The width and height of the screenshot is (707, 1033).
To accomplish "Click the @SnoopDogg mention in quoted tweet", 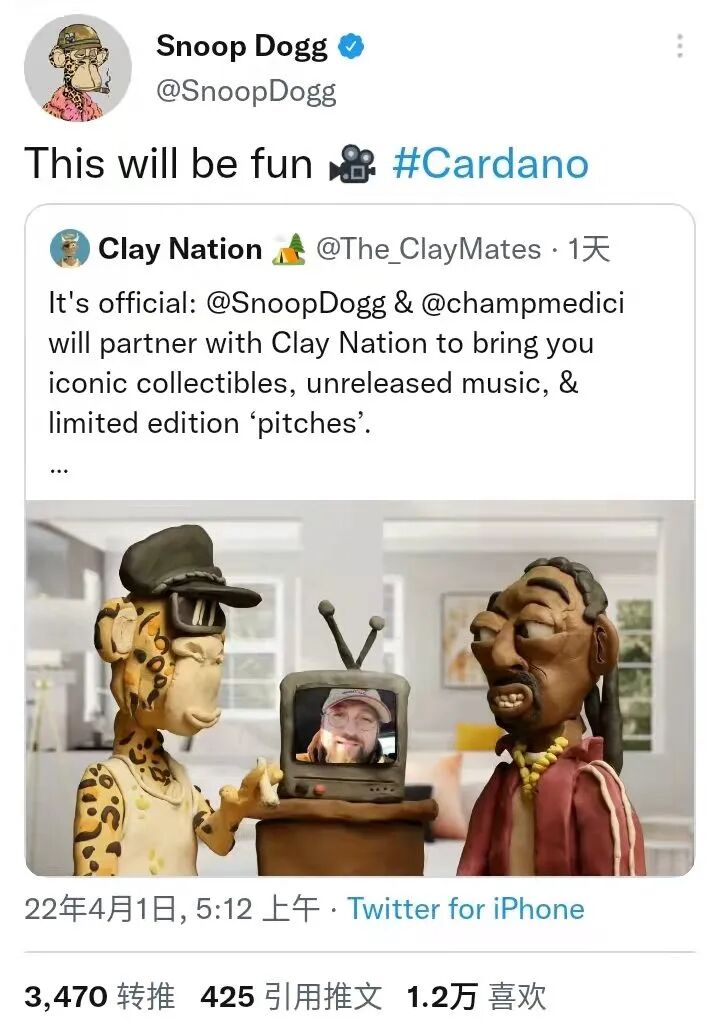I will (x=297, y=304).
